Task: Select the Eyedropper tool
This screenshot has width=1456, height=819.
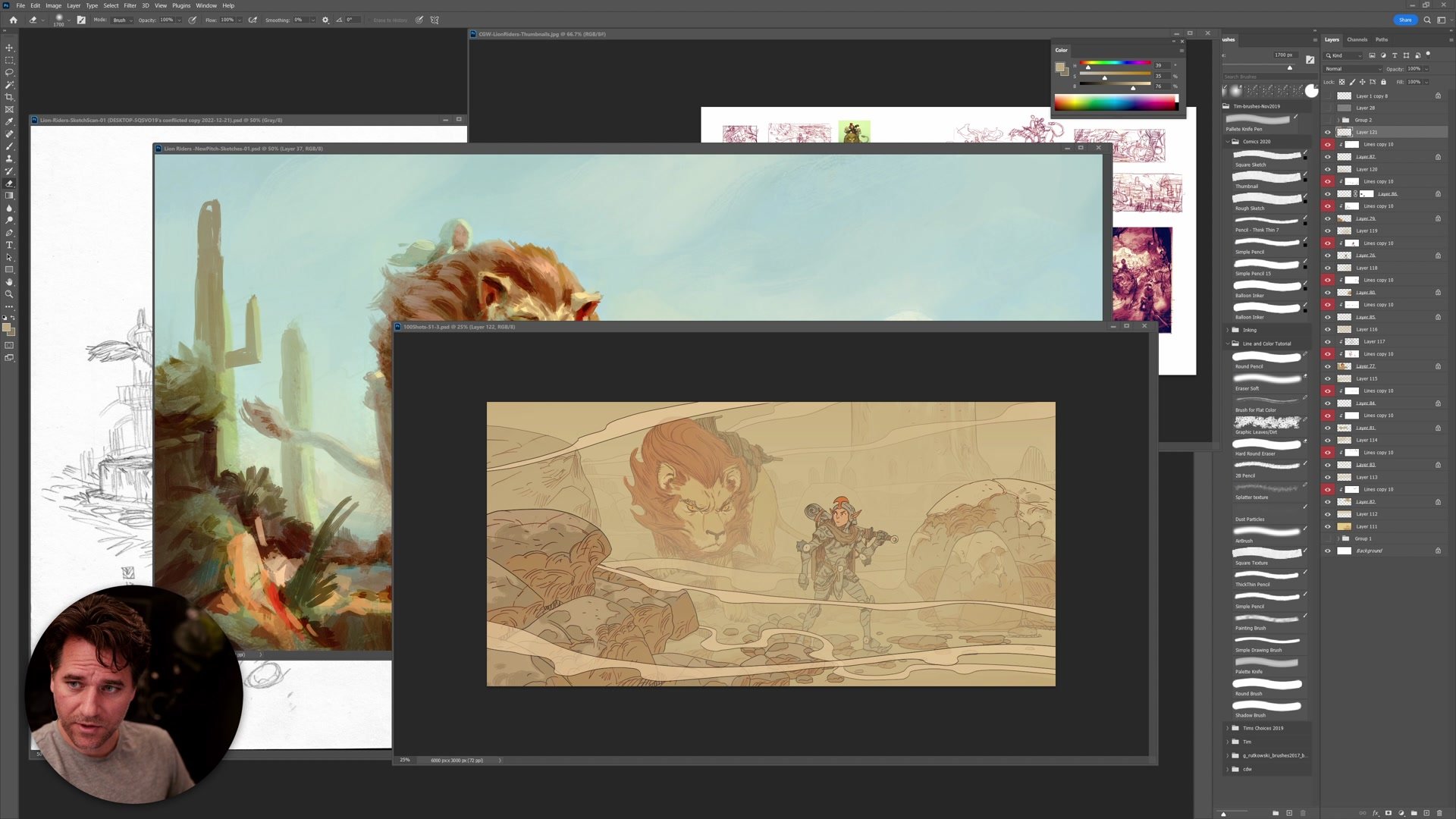Action: (x=10, y=121)
